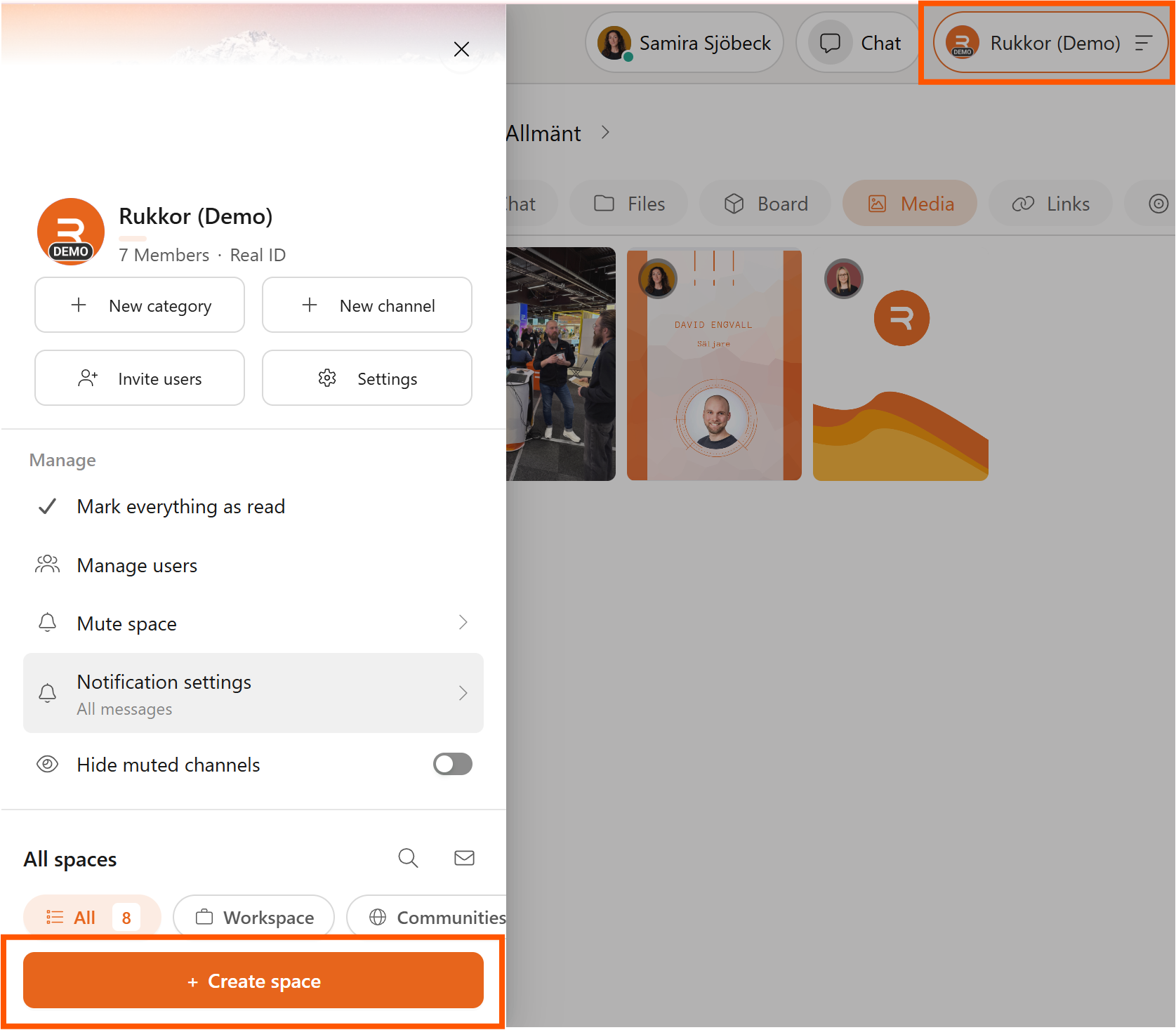Expand the Allmänt breadcrumb chevron
1176x1030 pixels.
605,133
